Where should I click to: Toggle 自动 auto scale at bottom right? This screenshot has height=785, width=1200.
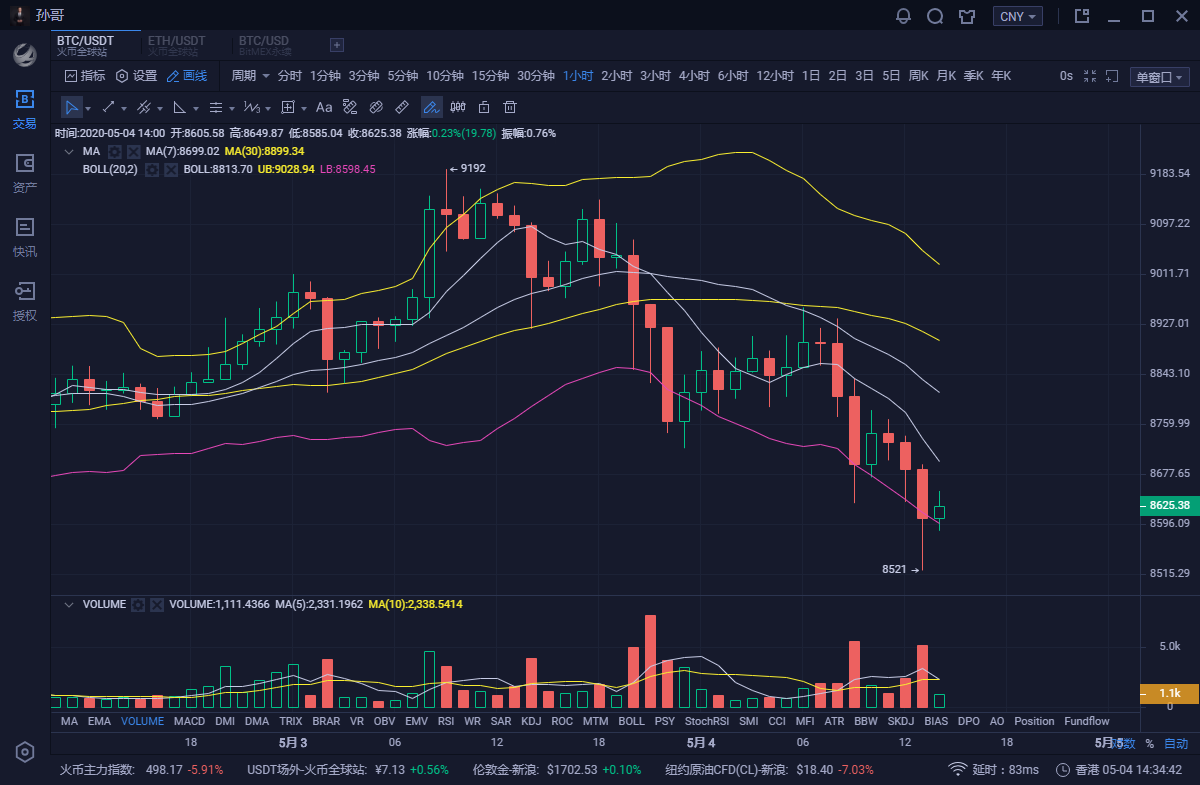[1176, 743]
